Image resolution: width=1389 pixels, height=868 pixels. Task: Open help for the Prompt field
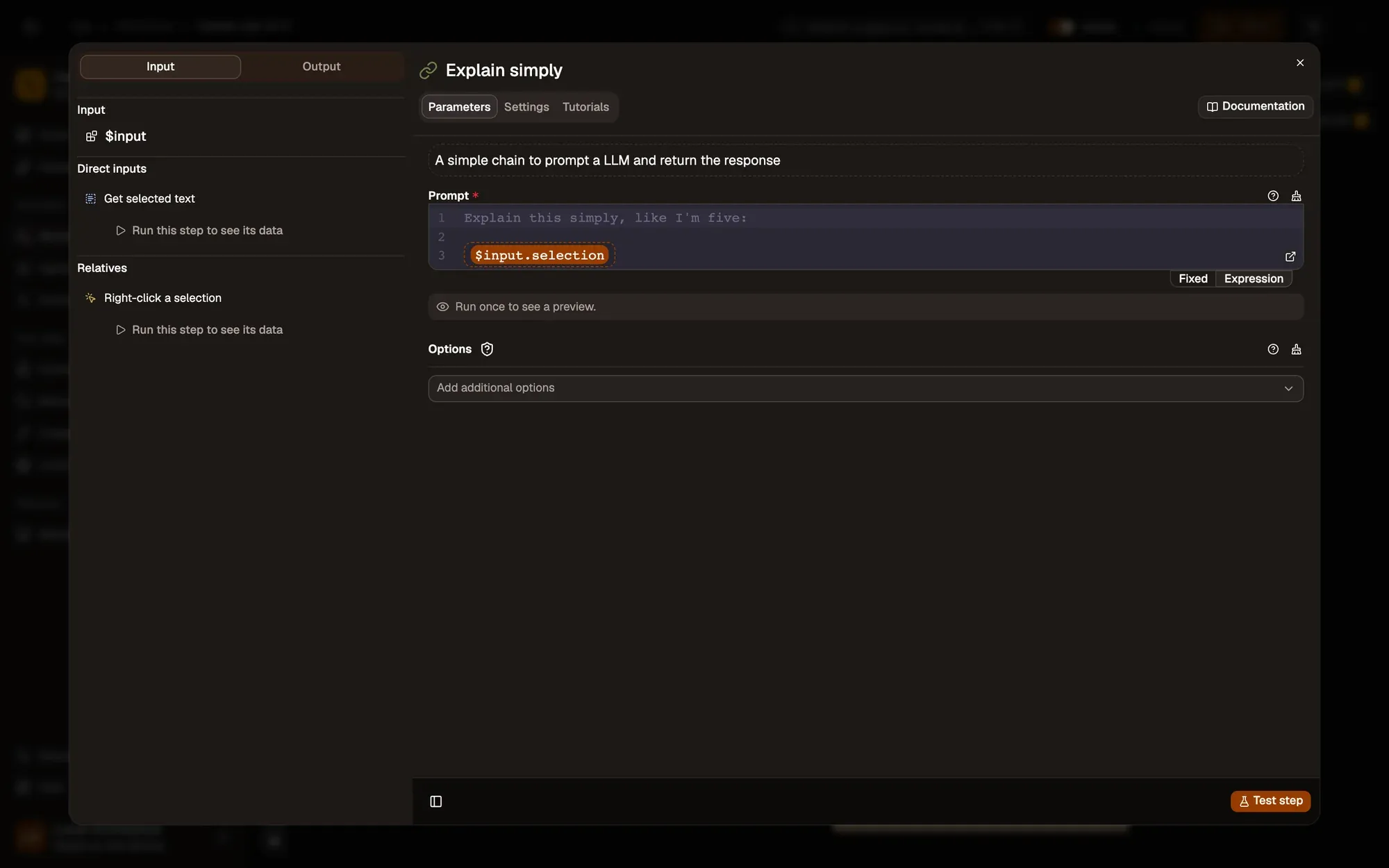[x=1273, y=196]
